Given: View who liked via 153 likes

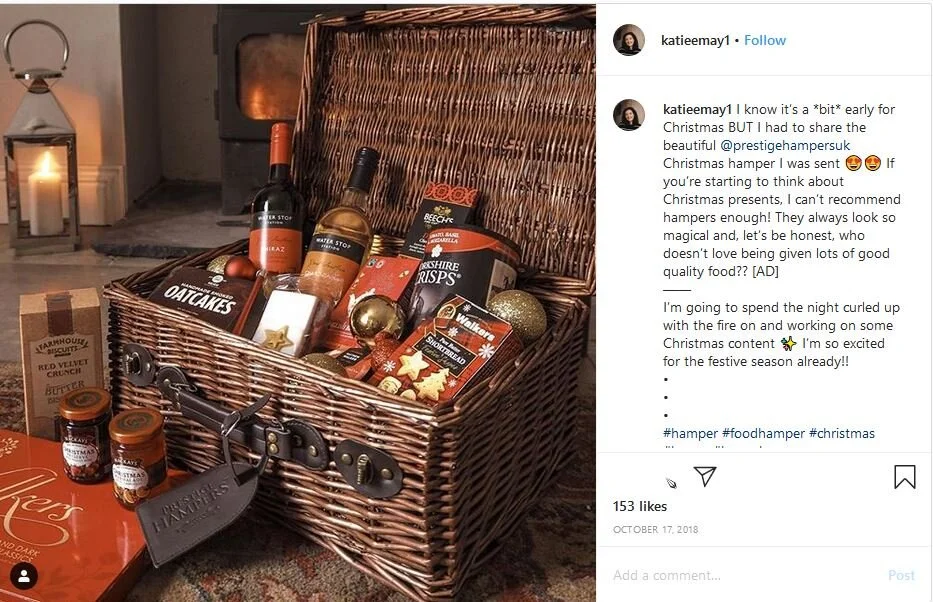Looking at the screenshot, I should (x=640, y=506).
